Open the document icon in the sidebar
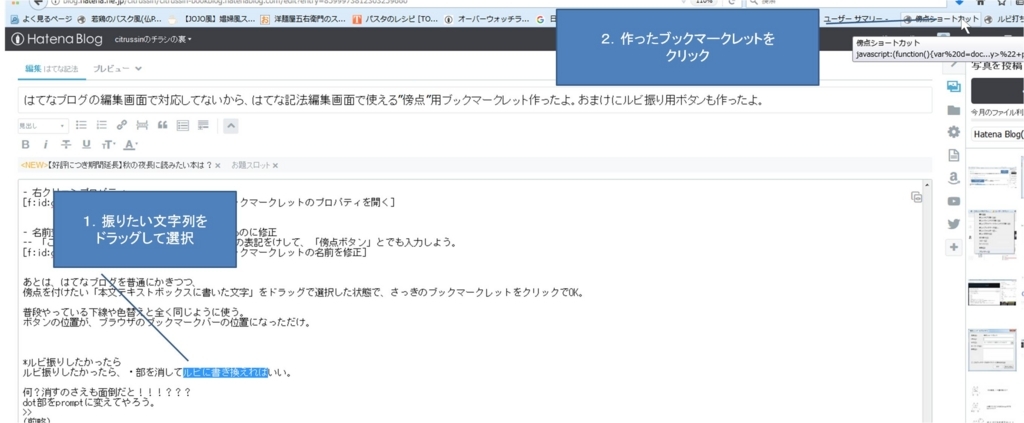The image size is (1024, 423). (x=953, y=155)
